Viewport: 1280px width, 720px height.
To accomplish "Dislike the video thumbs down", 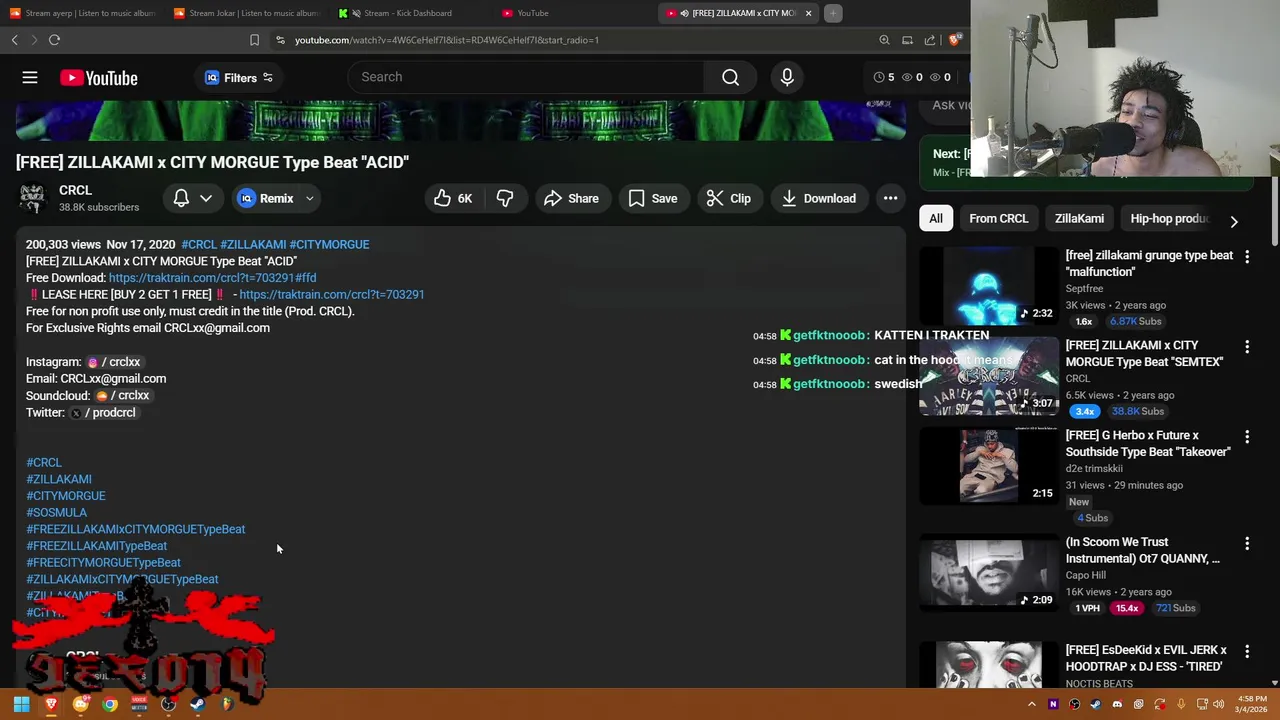I will coord(505,198).
